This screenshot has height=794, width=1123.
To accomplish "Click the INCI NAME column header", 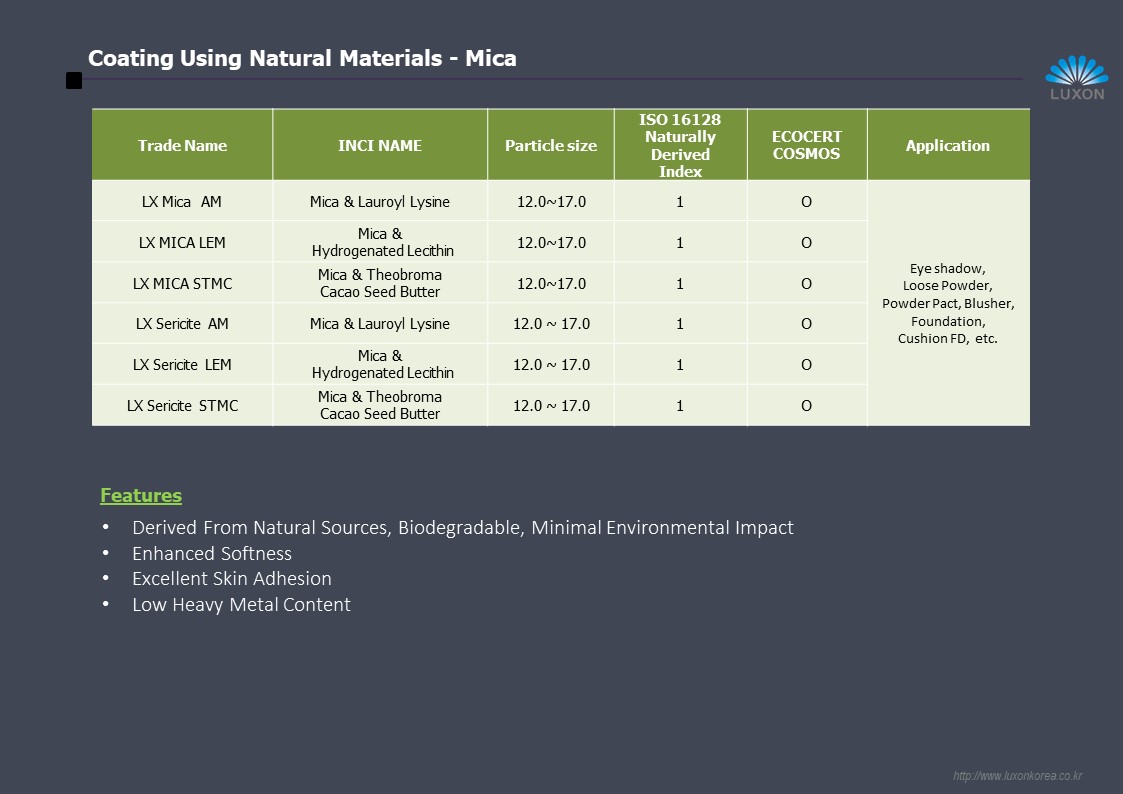I will [x=380, y=146].
